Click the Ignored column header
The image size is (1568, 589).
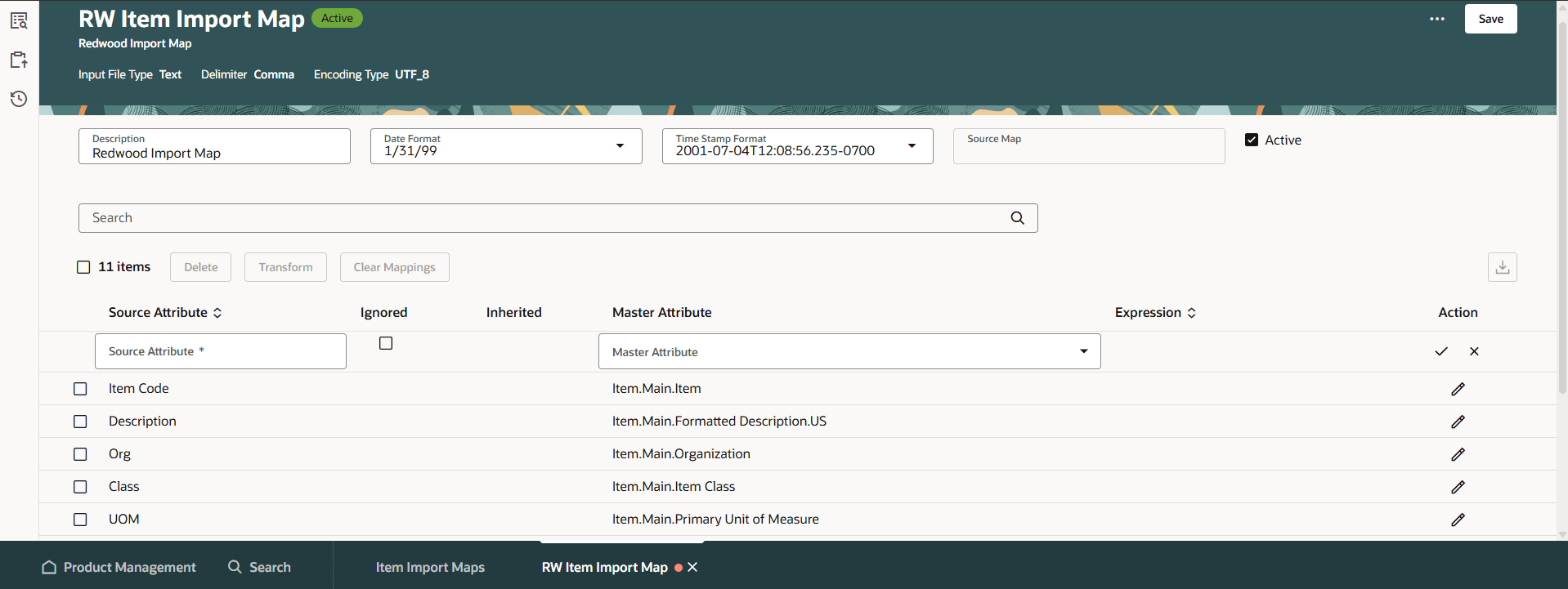(383, 313)
